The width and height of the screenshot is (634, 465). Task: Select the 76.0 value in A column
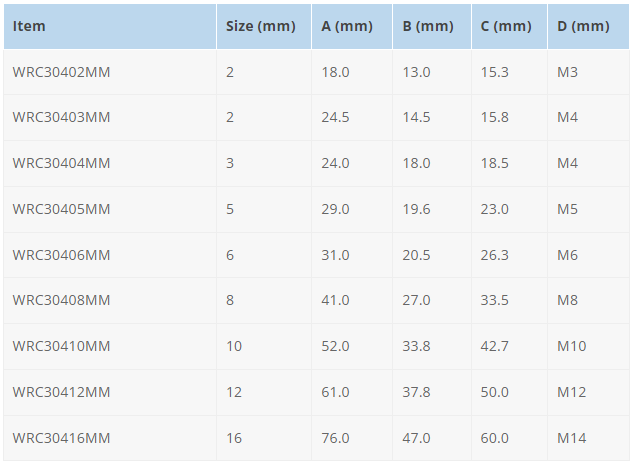[x=335, y=439]
